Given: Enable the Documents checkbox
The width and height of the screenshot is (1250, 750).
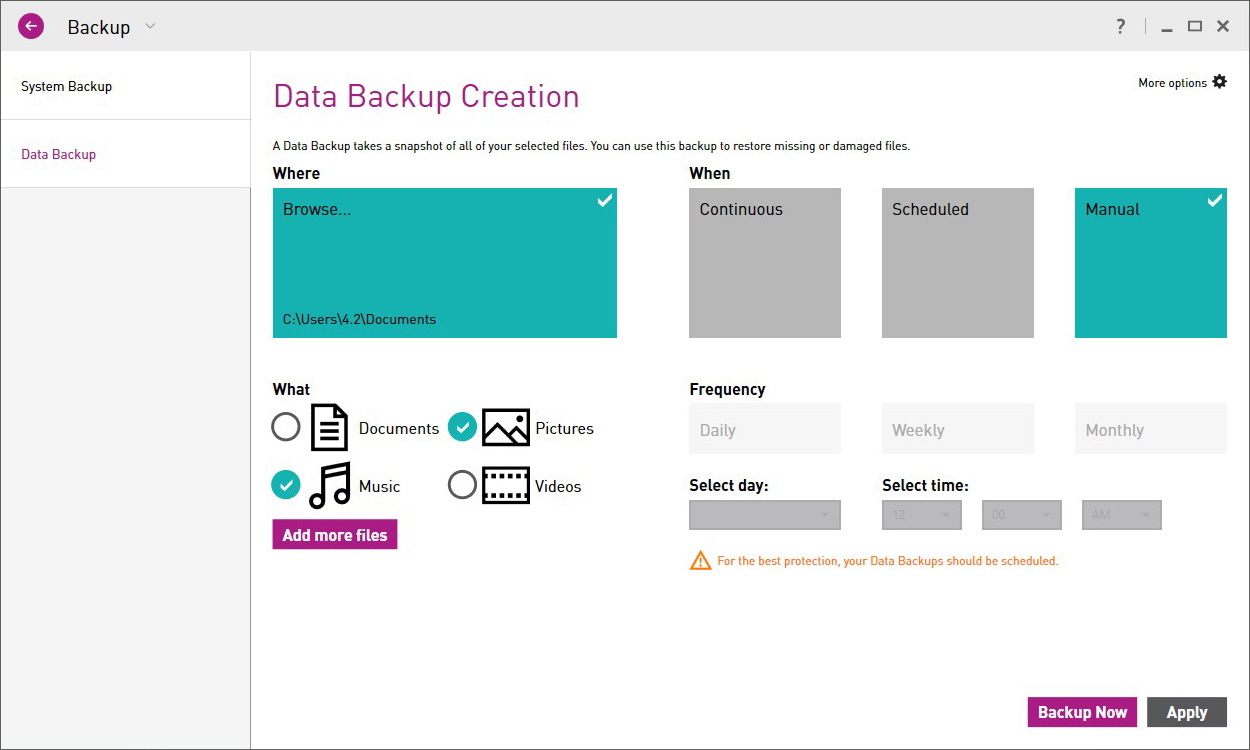Looking at the screenshot, I should [286, 428].
